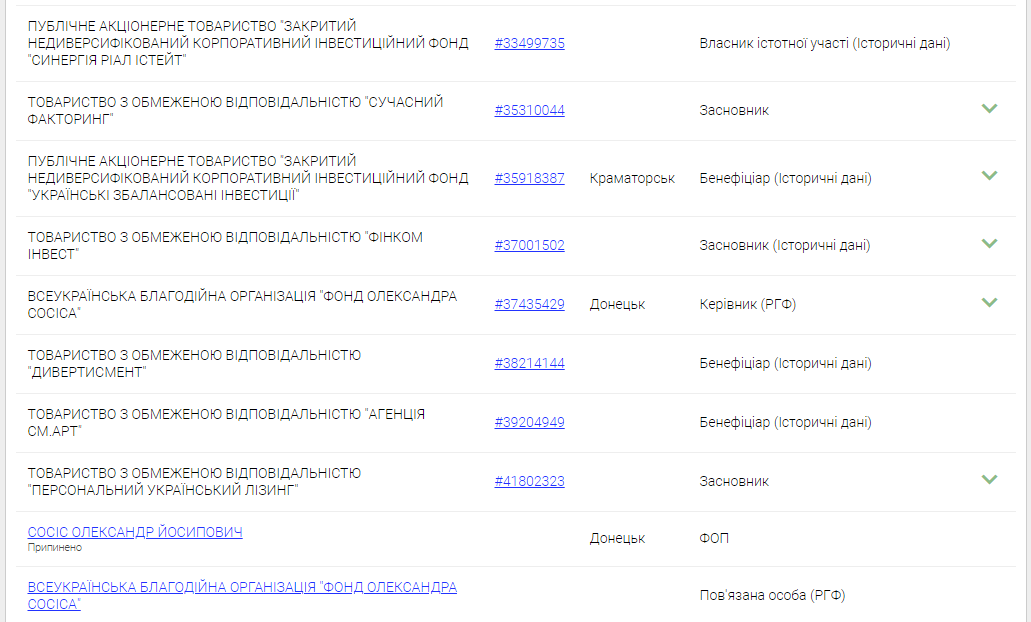
Task: Open registry code link #33499735
Action: 529,44
